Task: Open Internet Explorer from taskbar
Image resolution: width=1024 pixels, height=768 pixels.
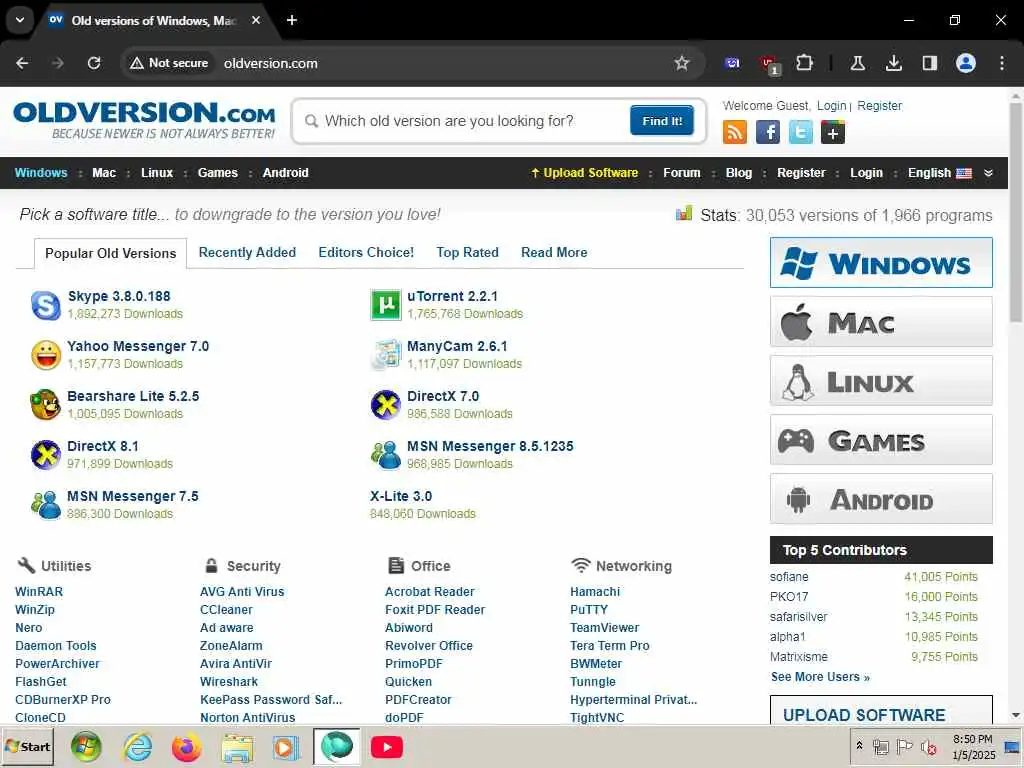Action: 138,747
